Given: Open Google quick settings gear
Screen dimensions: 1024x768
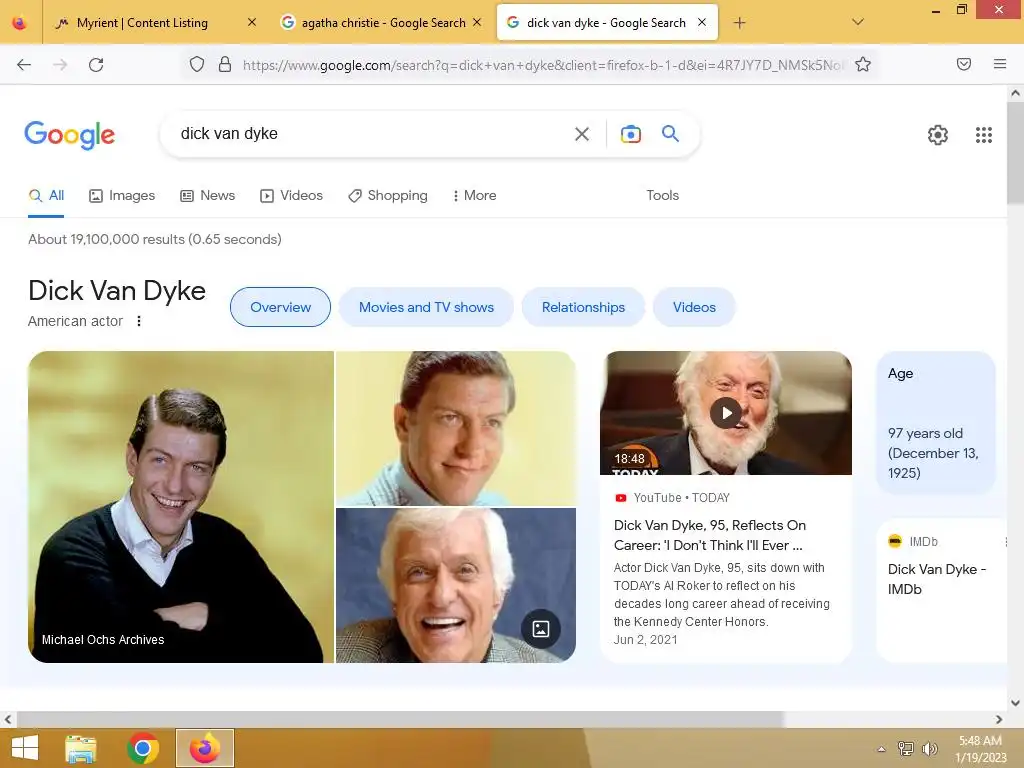Looking at the screenshot, I should pos(938,135).
